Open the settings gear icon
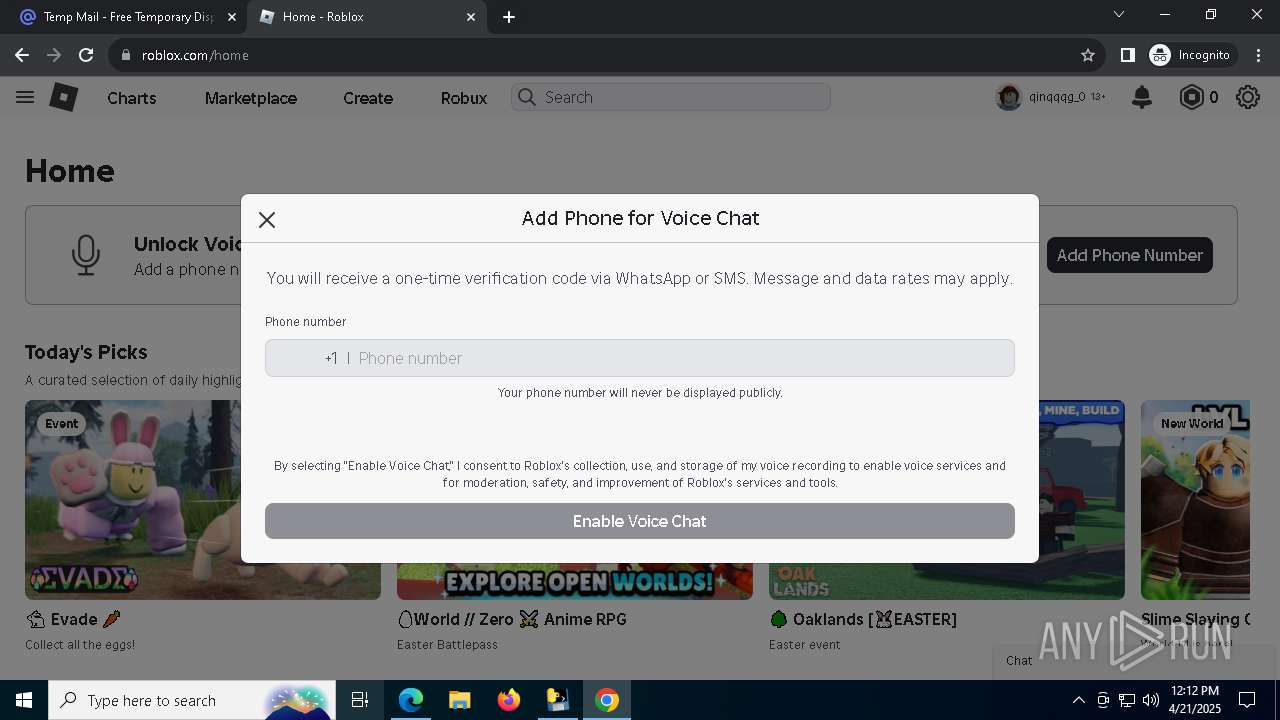 pyautogui.click(x=1248, y=97)
